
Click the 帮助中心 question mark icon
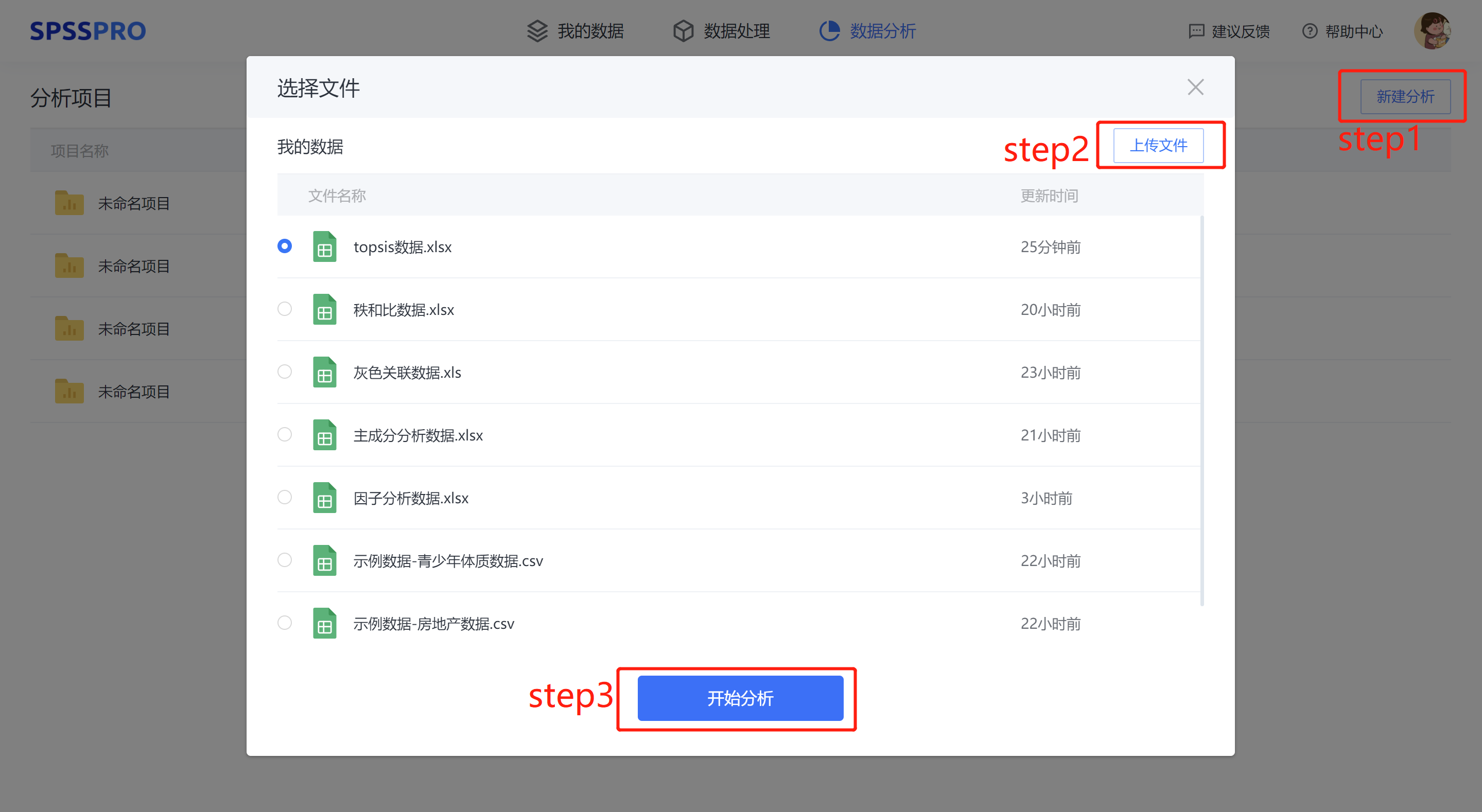1310,31
